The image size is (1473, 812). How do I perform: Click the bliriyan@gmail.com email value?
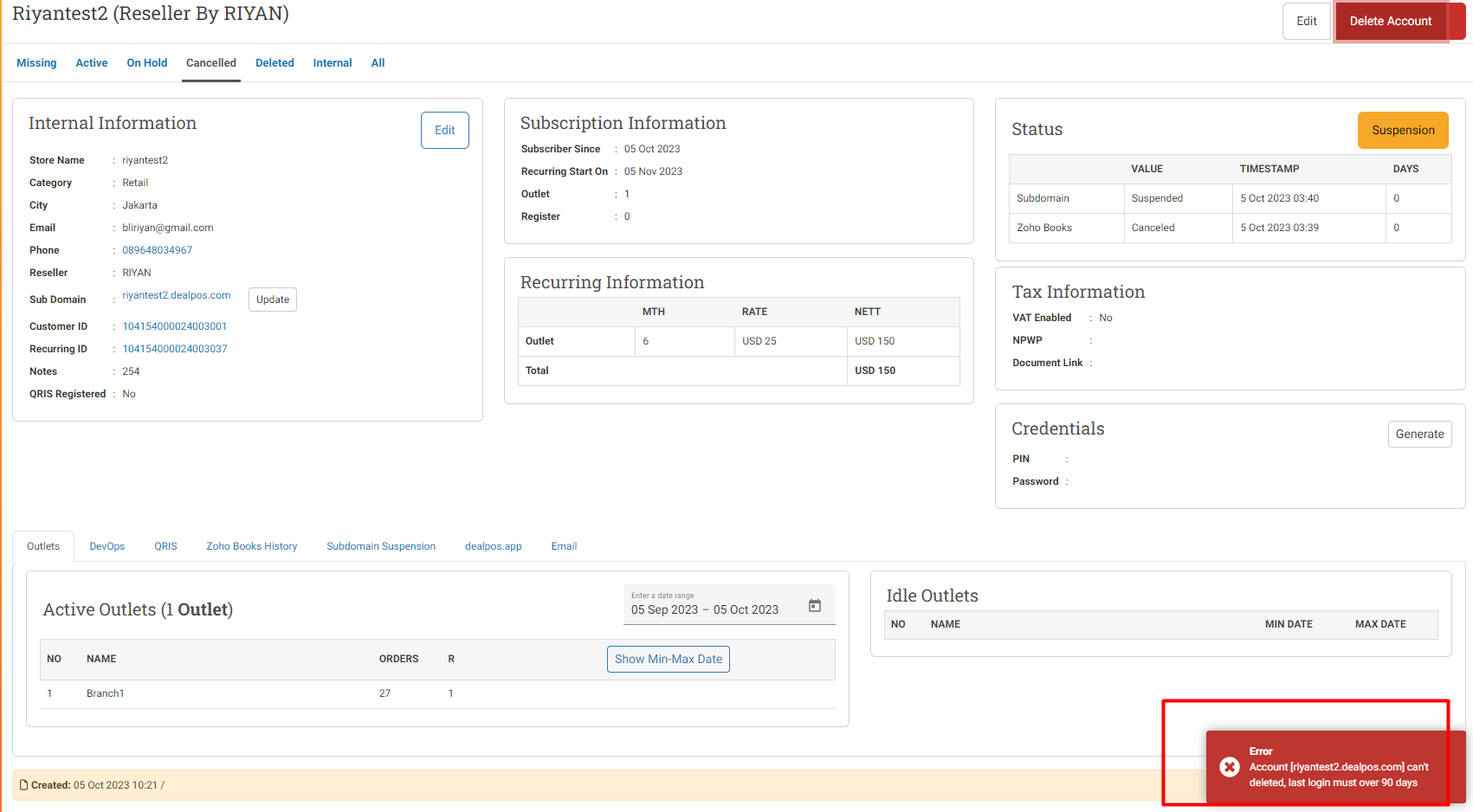pos(168,228)
